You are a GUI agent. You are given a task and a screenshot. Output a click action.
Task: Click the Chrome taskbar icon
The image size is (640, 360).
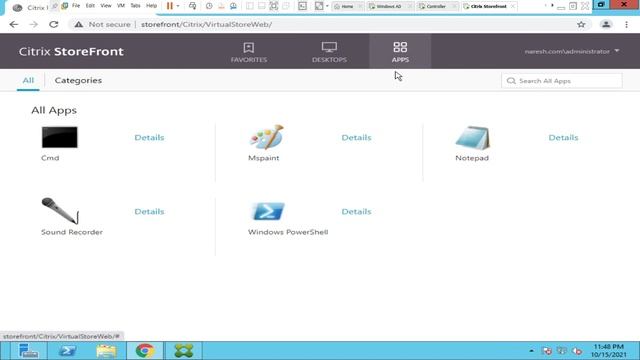[x=145, y=351]
